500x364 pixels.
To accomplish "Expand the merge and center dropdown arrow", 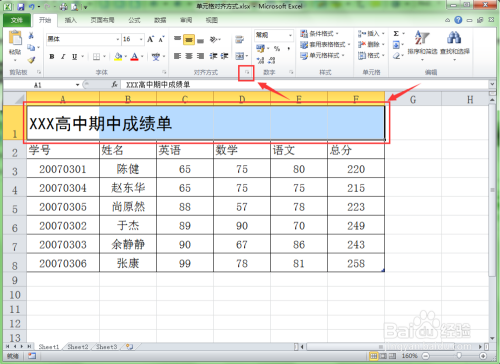I will 247,56.
